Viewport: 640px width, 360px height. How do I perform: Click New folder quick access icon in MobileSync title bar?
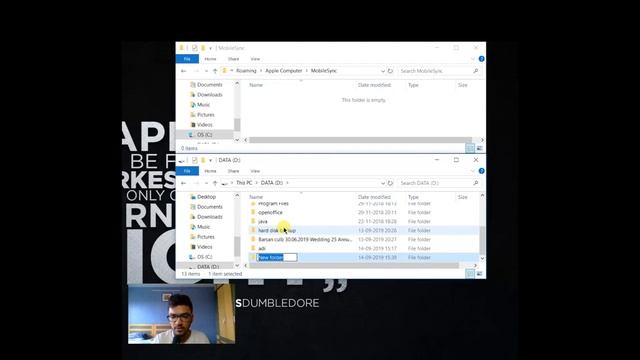tap(203, 48)
